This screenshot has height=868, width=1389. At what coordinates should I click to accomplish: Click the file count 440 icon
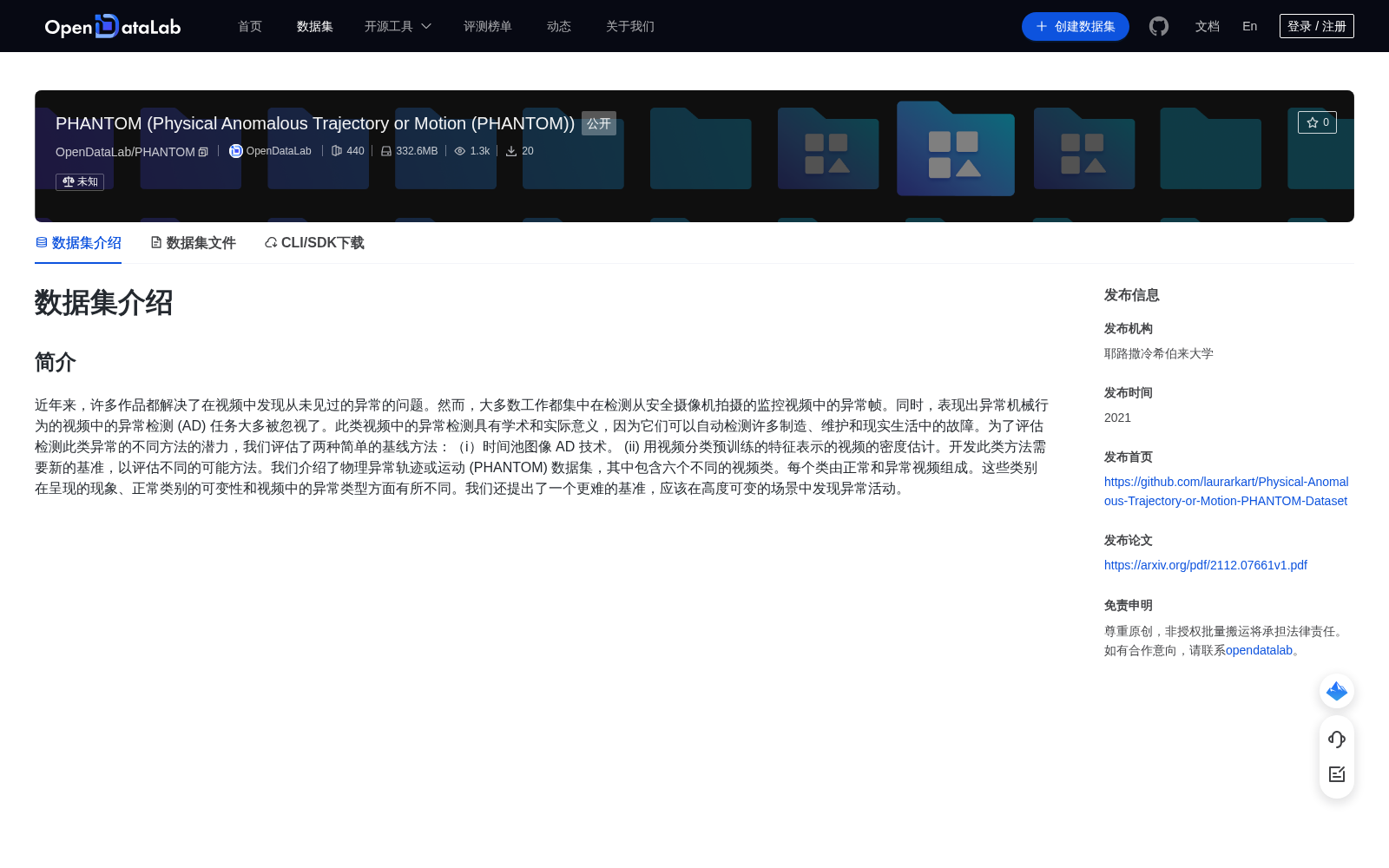(337, 151)
